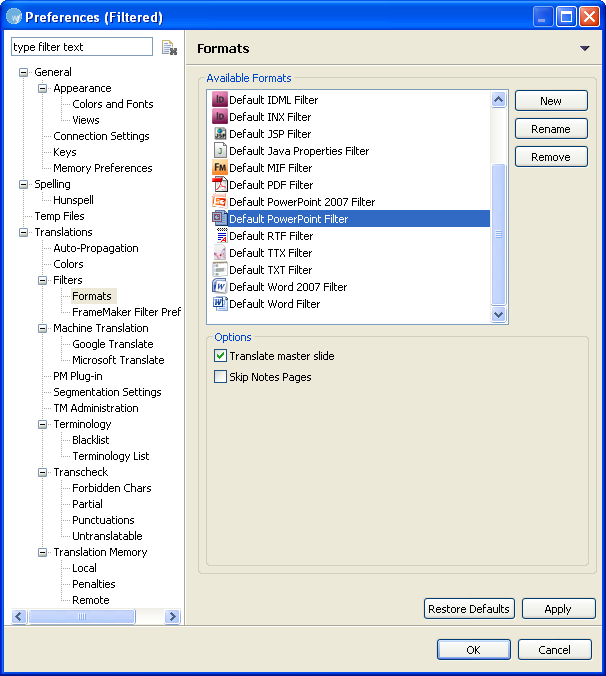This screenshot has height=676, width=606.
Task: Click the New format button
Action: pos(551,101)
